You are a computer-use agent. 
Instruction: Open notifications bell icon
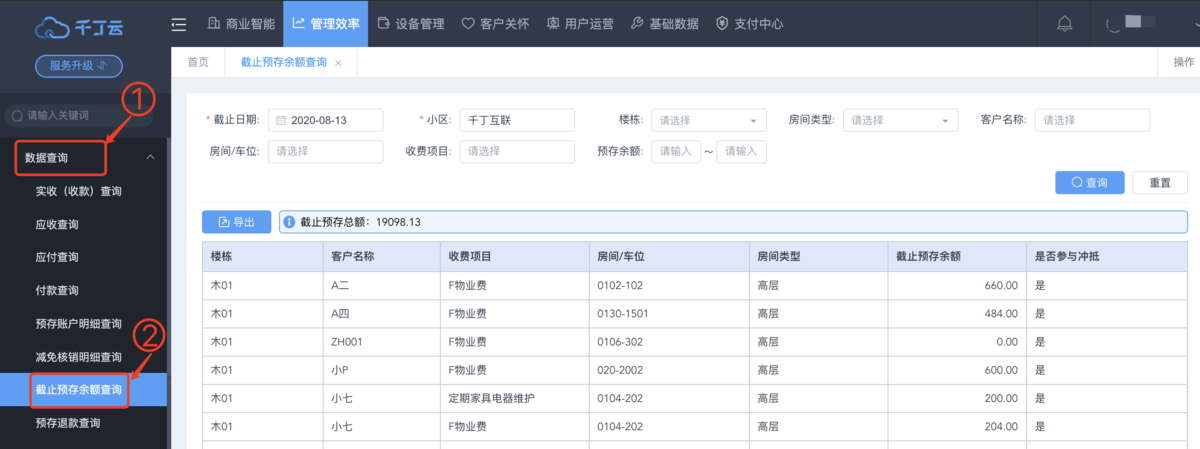pyautogui.click(x=1065, y=24)
